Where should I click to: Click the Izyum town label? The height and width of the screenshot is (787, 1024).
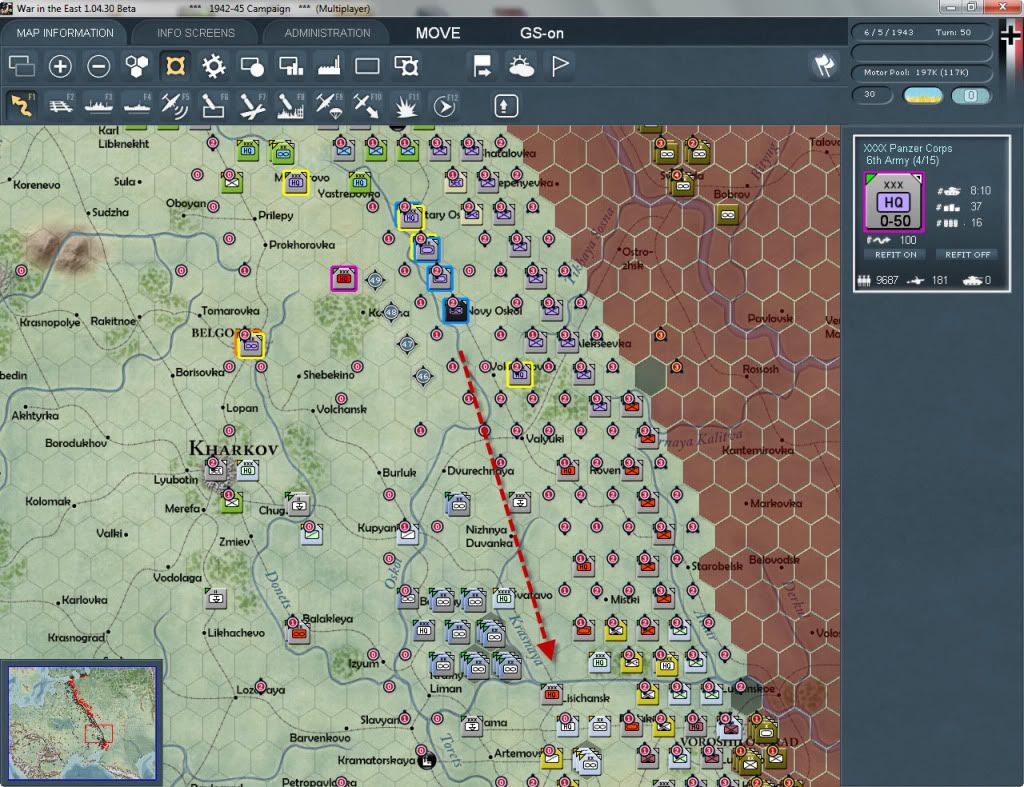pos(362,663)
